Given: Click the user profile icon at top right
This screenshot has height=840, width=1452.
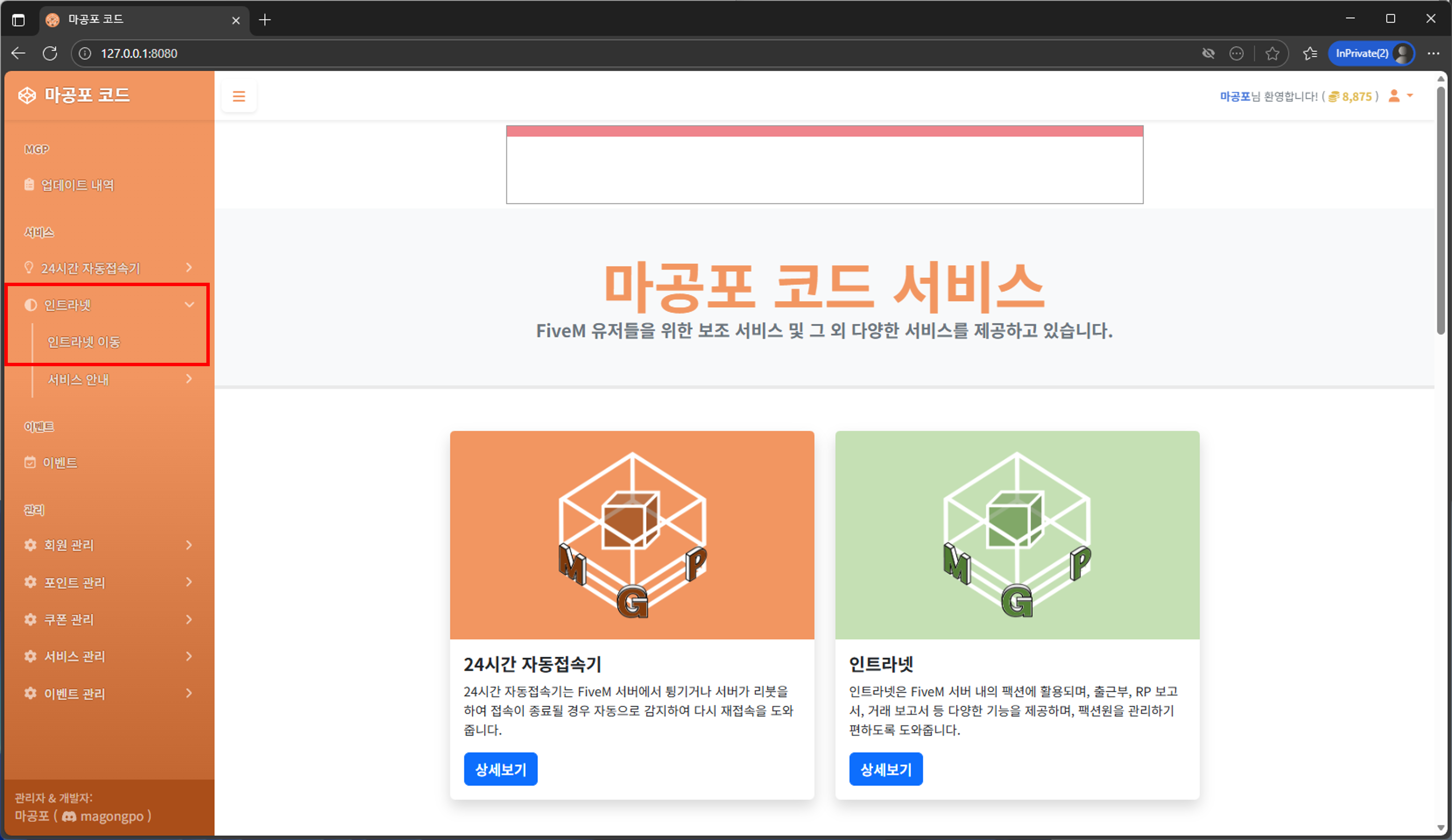Looking at the screenshot, I should [x=1394, y=96].
